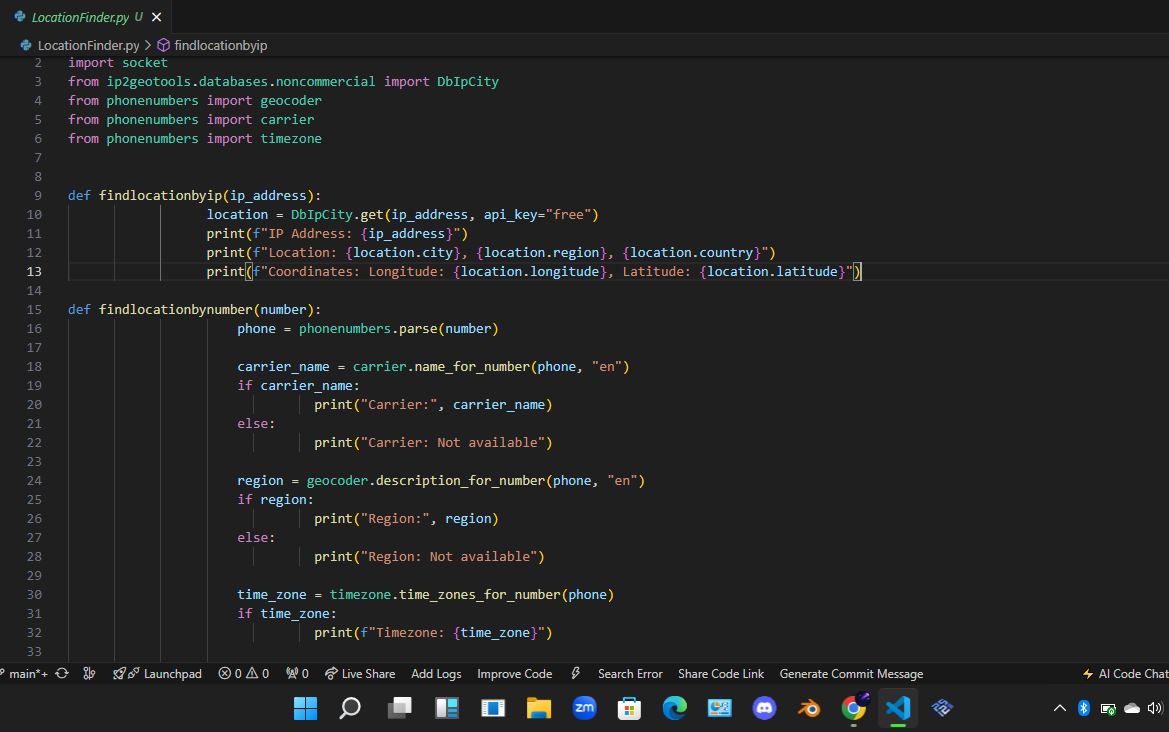Click the Python icon on editor tab
The width and height of the screenshot is (1169, 732).
tap(20, 16)
